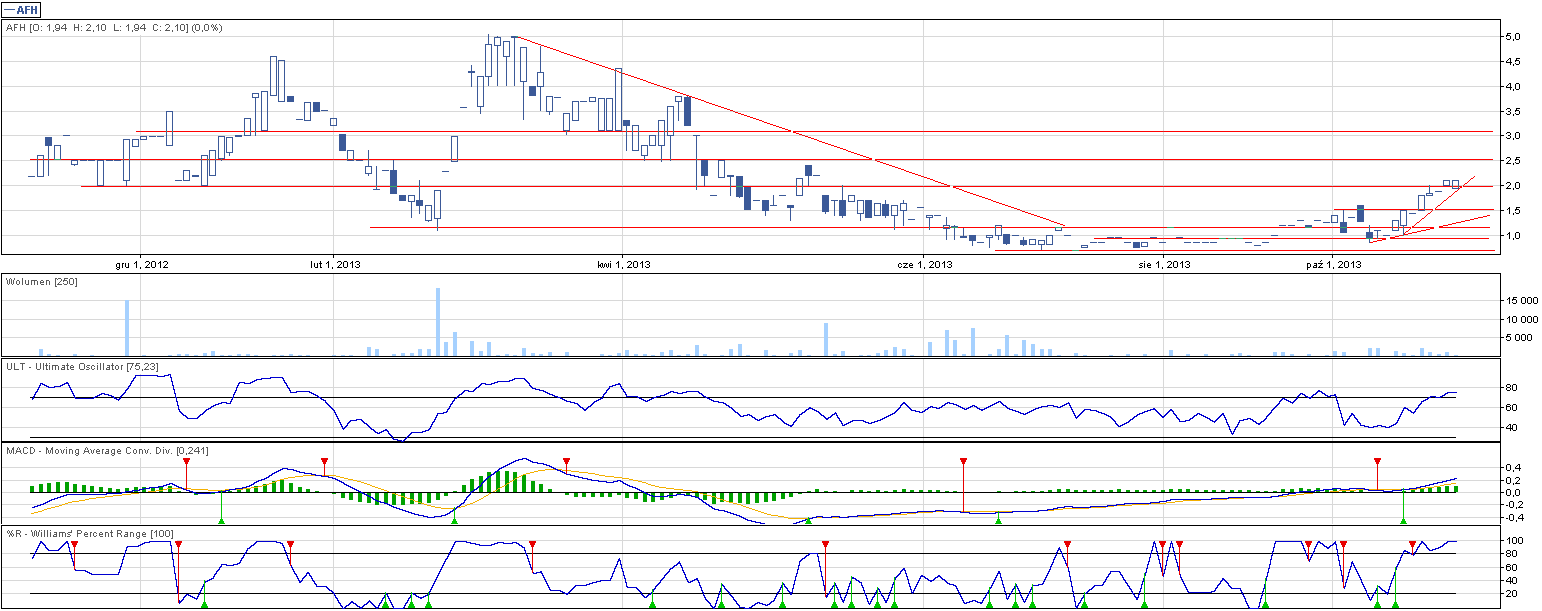Click the leftmost green MACD buy marker
This screenshot has width=1542, height=611.
(222, 519)
